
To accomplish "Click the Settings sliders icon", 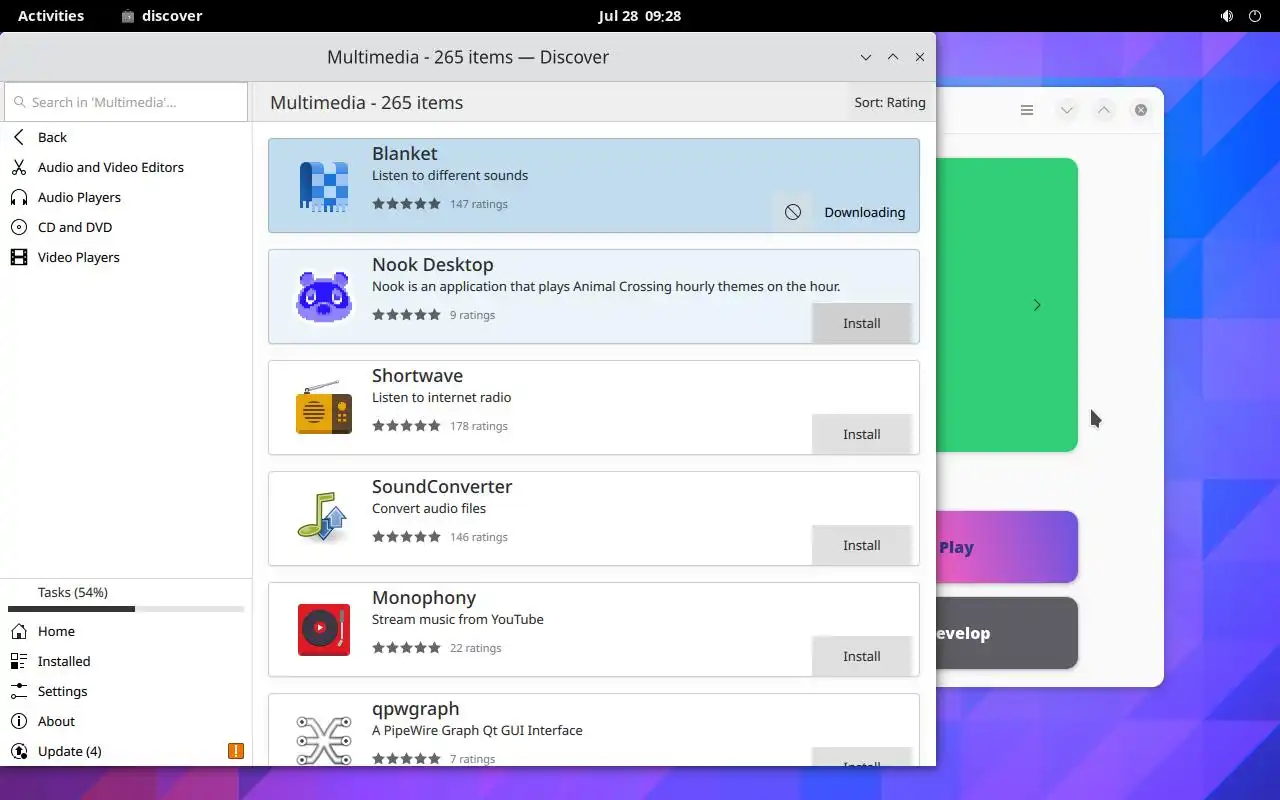I will (19, 691).
